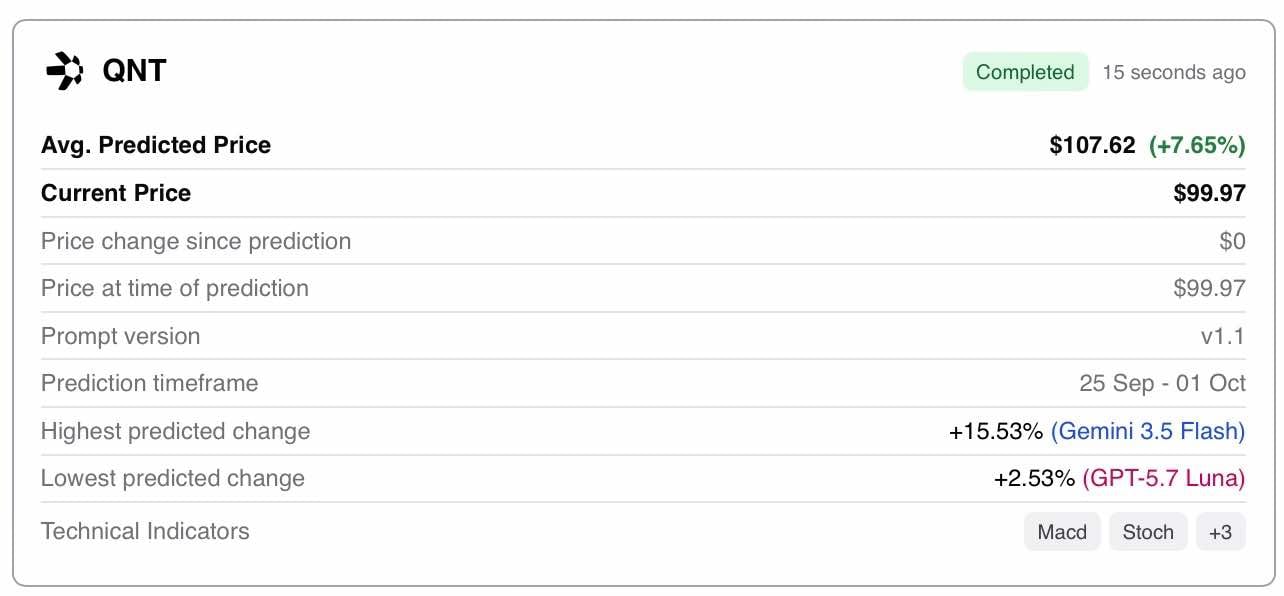Click the Completed status badge

coord(1025,72)
